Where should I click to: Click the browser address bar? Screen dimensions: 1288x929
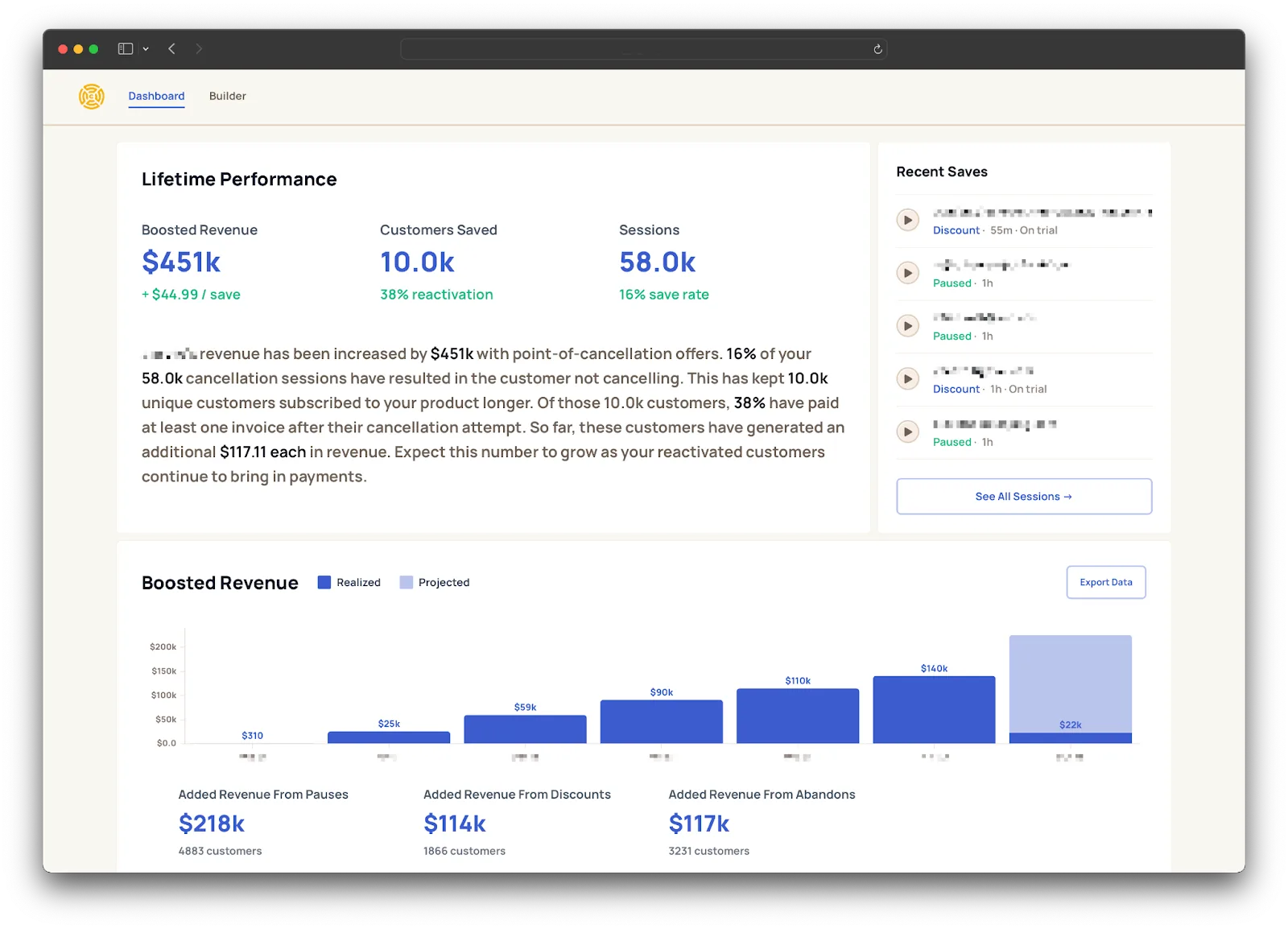644,49
